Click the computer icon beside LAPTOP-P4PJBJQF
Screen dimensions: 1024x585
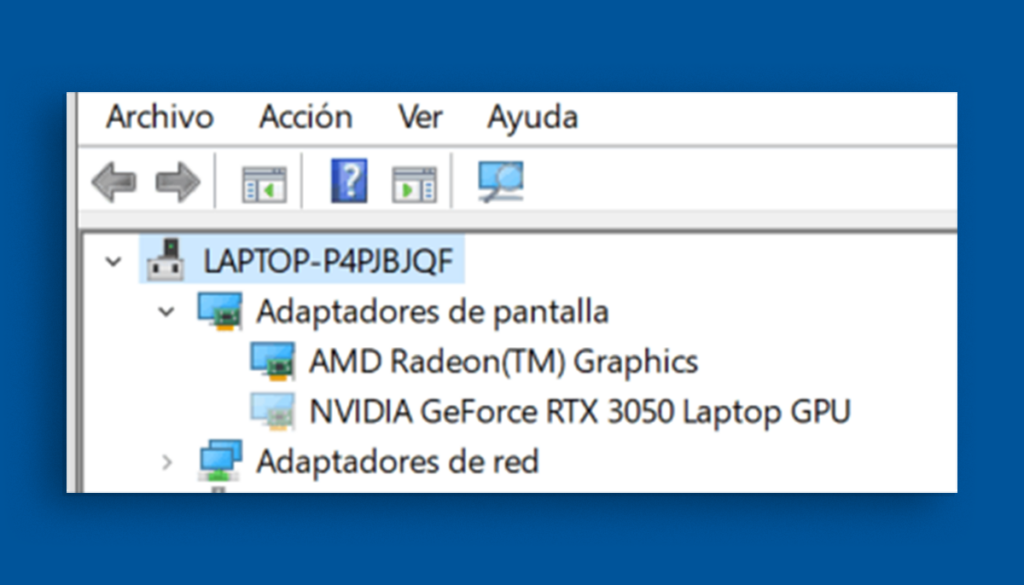click(168, 258)
